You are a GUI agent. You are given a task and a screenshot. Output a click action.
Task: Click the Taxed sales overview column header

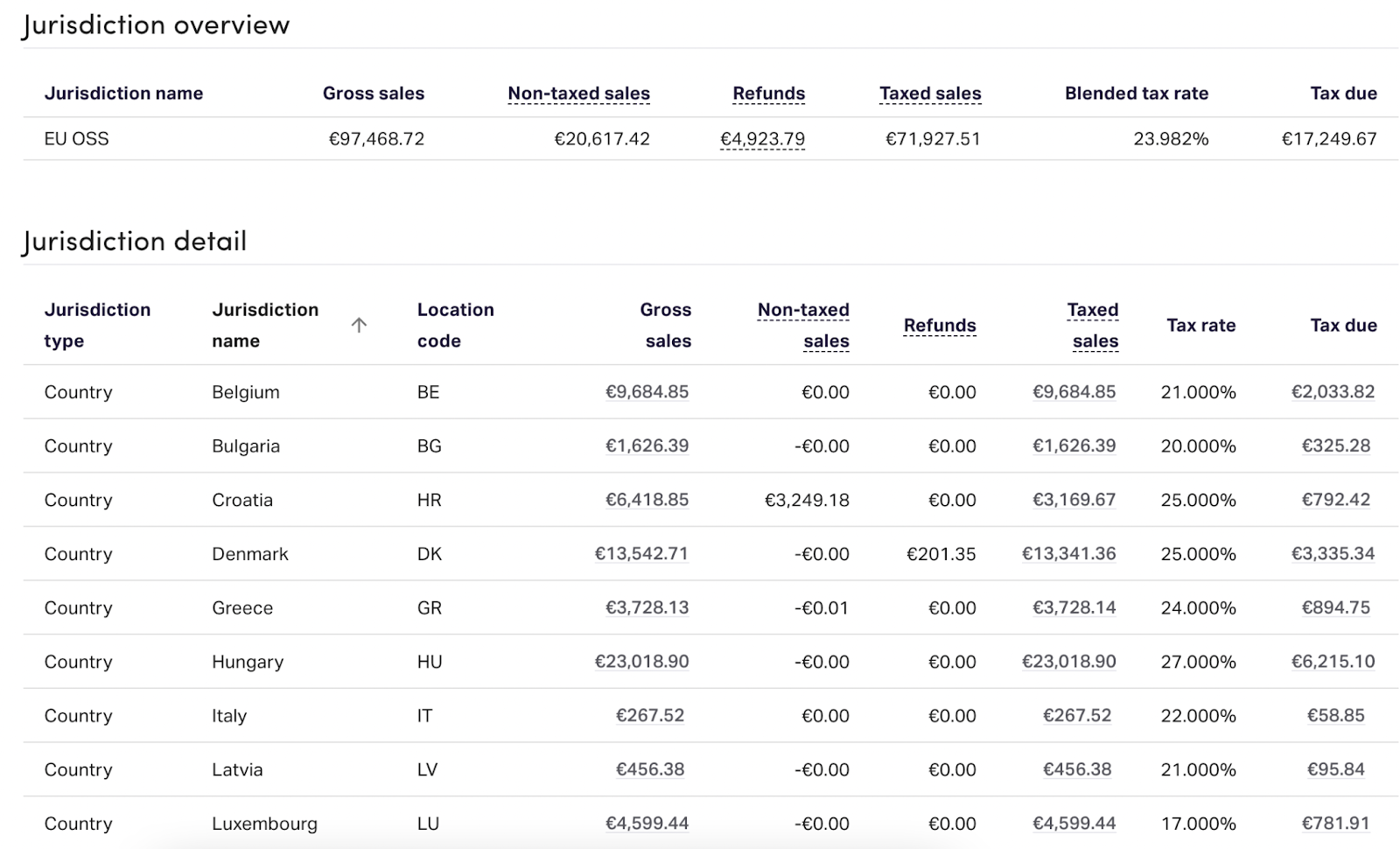929,94
